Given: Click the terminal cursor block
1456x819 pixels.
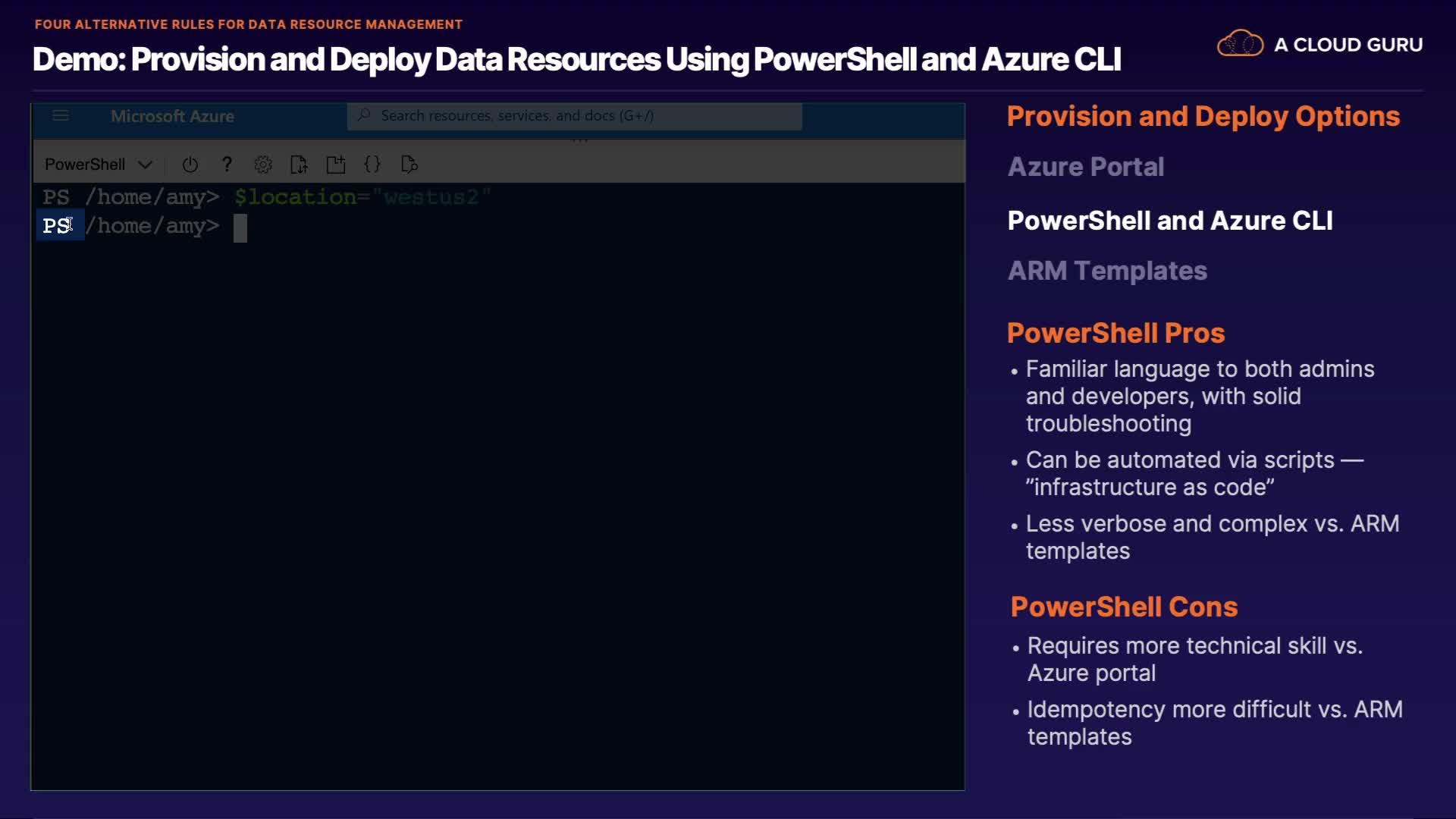Looking at the screenshot, I should (x=240, y=227).
